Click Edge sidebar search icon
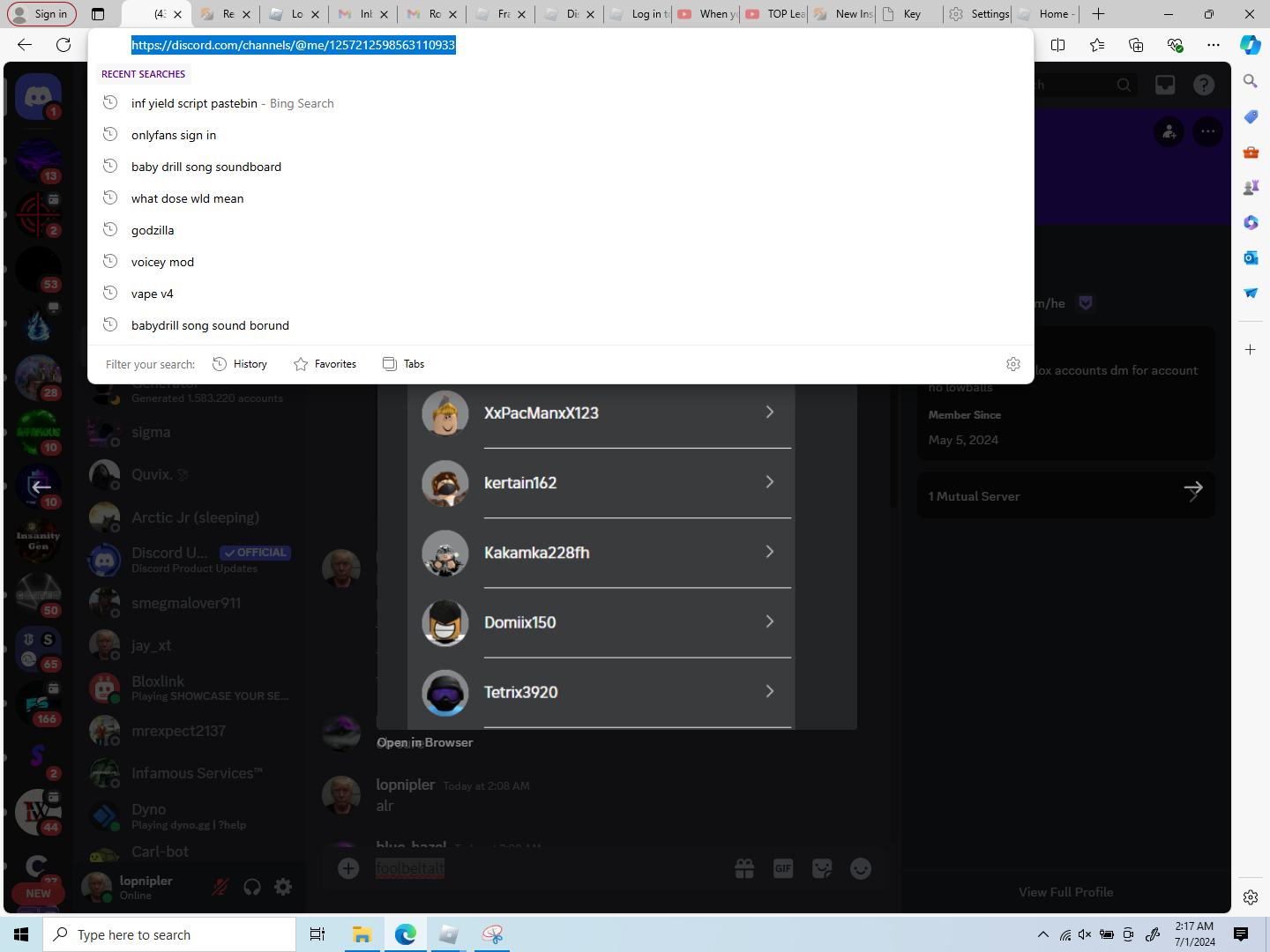 [1251, 81]
